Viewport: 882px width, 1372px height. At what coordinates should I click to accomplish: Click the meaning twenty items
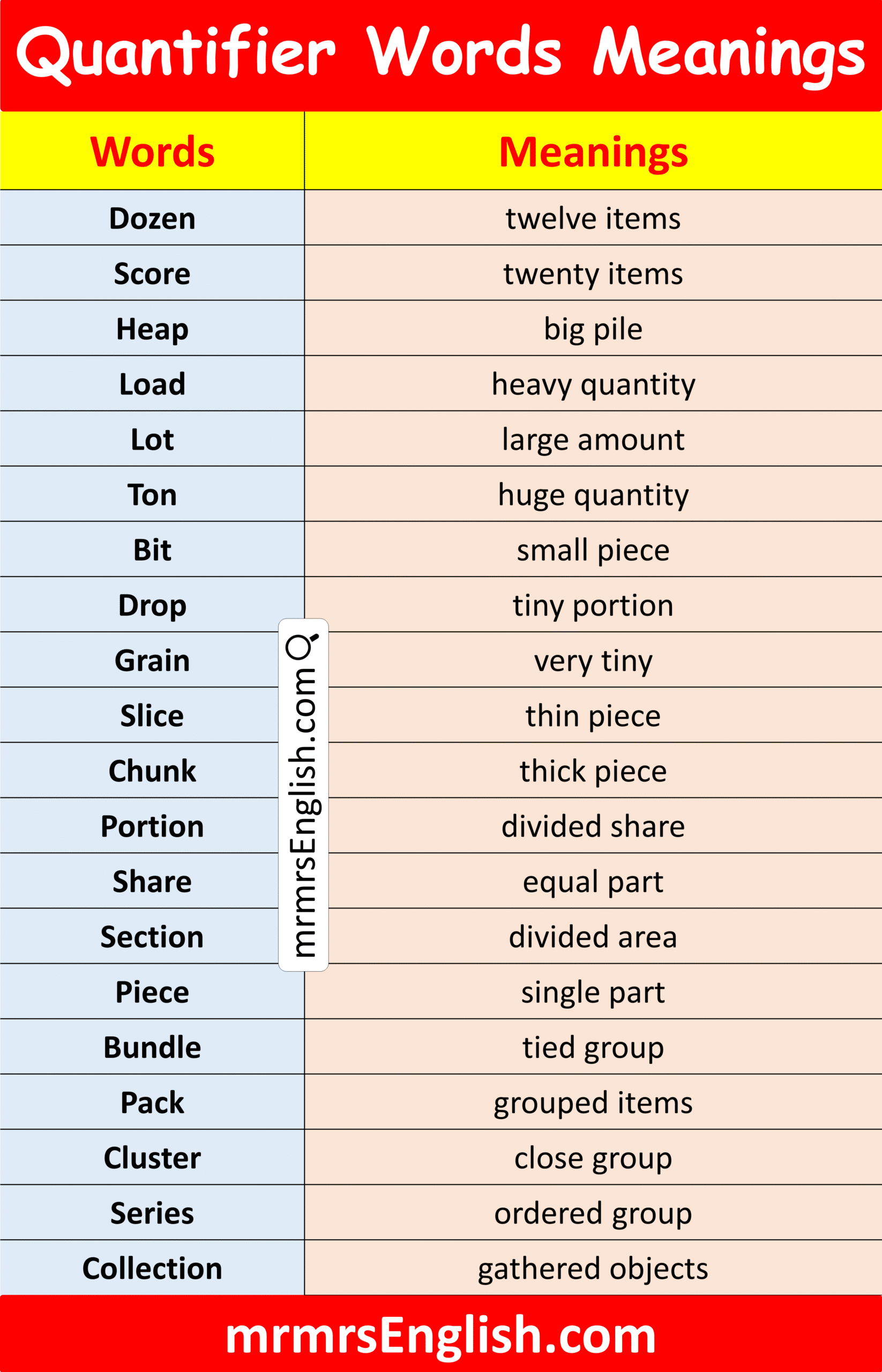593,274
